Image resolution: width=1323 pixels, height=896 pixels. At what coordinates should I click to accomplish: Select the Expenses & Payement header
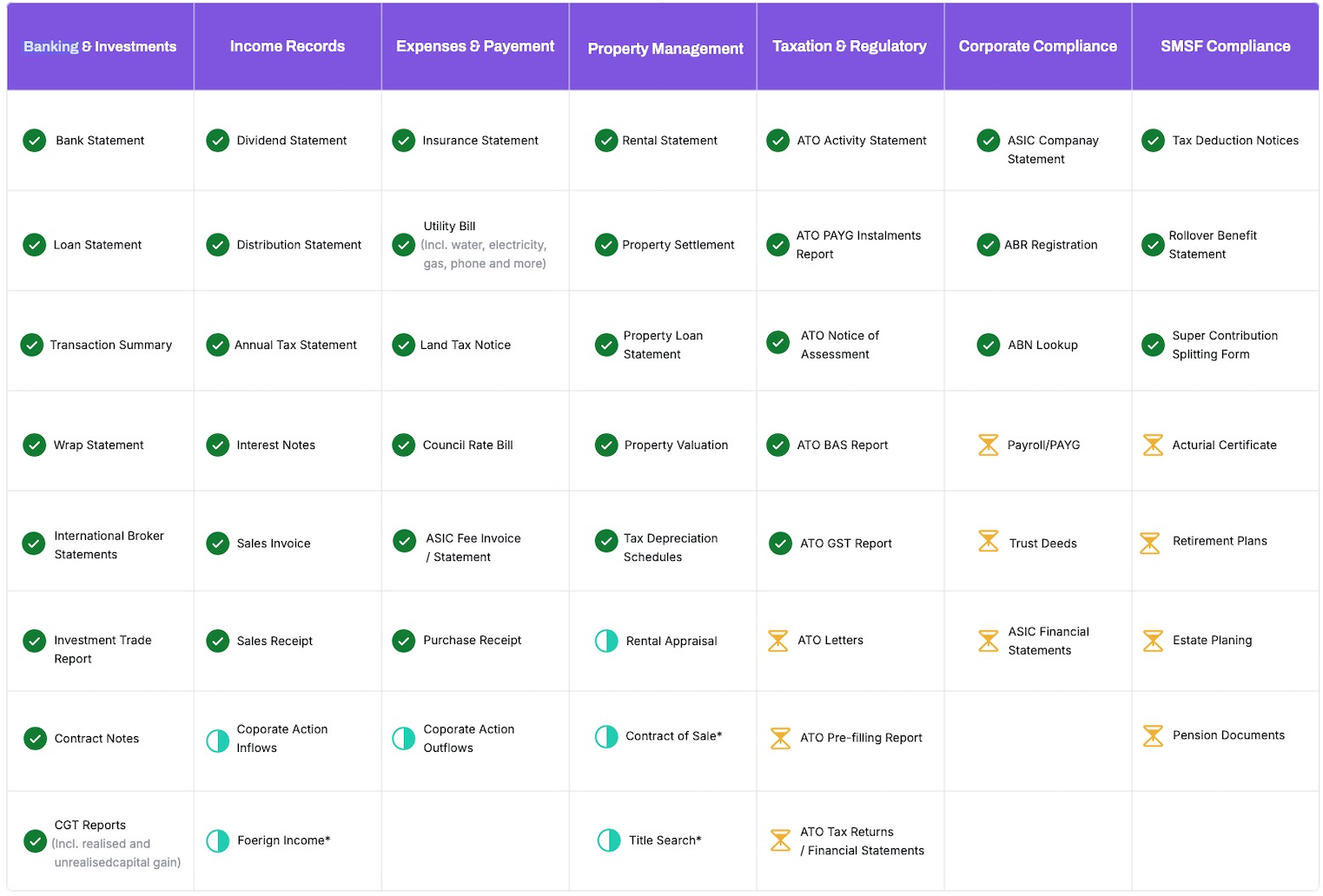(x=475, y=47)
